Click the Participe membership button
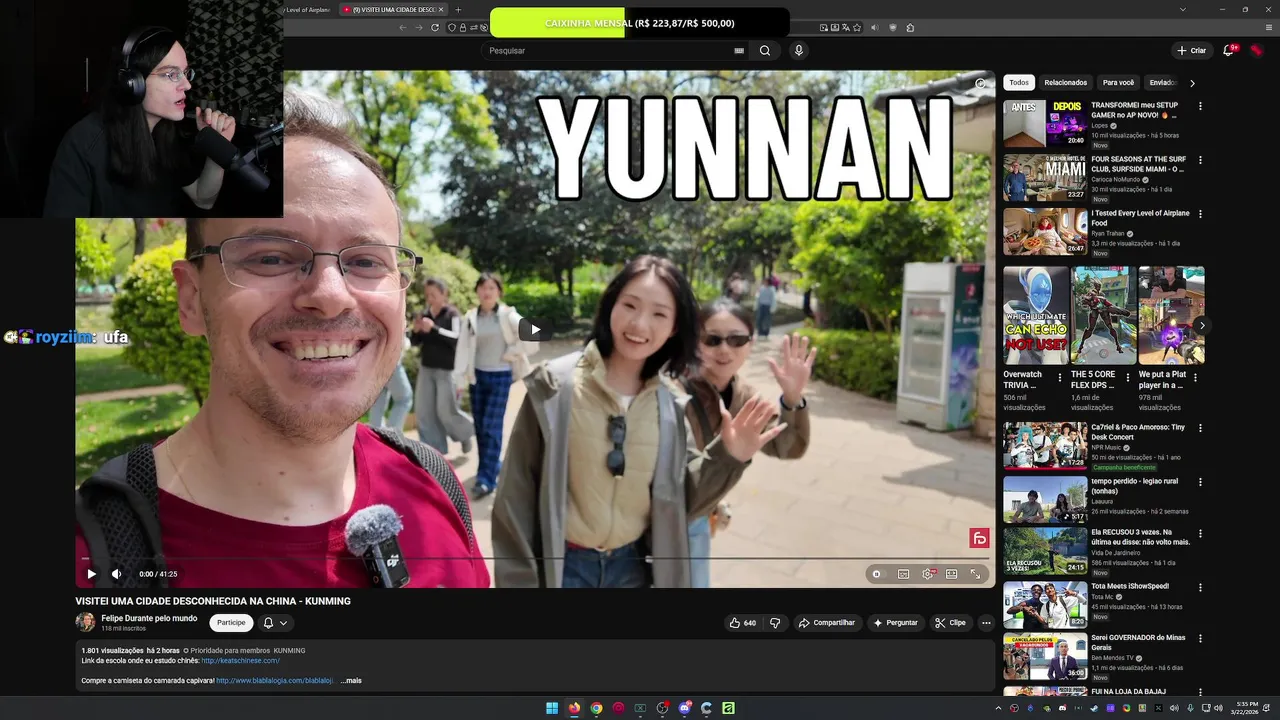The image size is (1280, 720). point(231,622)
